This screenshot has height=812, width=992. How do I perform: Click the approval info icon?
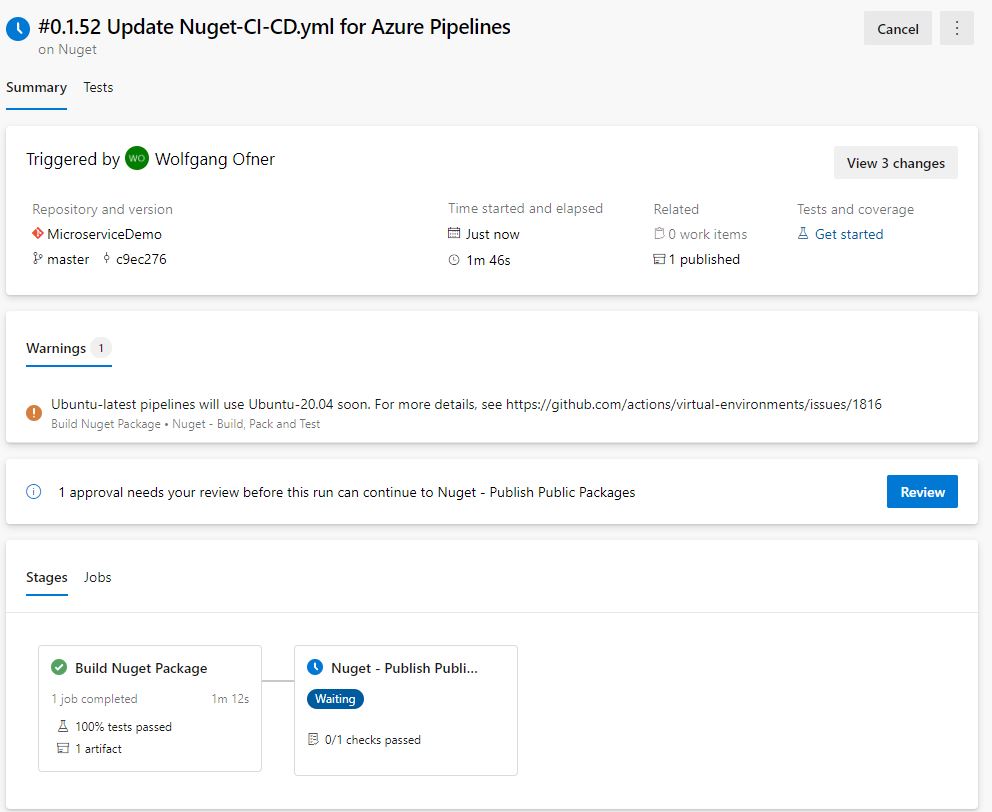34,492
